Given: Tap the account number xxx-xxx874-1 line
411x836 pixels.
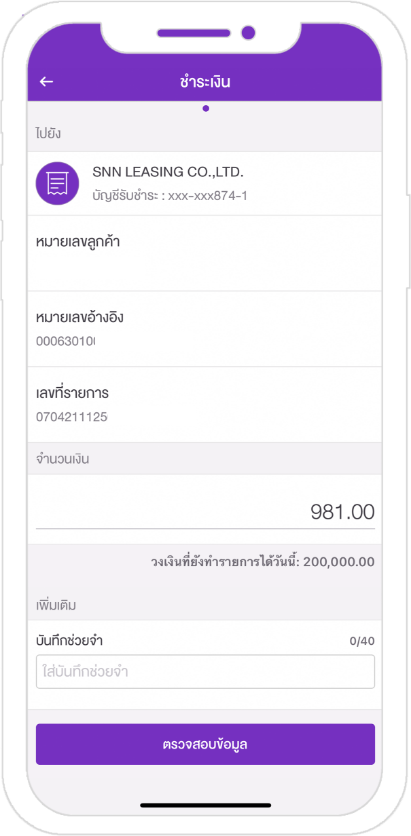Looking at the screenshot, I should click(170, 196).
